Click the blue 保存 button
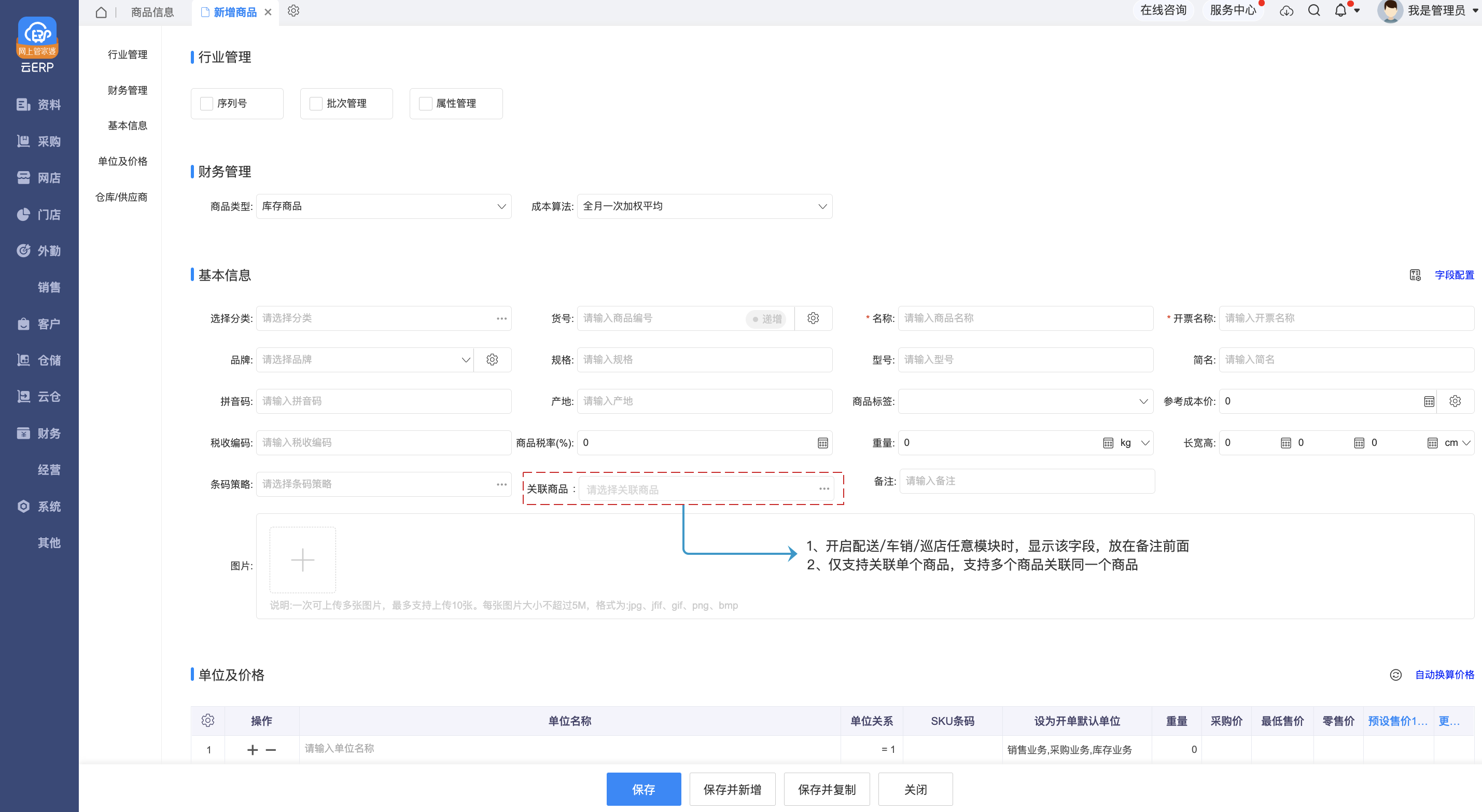Image resolution: width=1482 pixels, height=812 pixels. [644, 789]
